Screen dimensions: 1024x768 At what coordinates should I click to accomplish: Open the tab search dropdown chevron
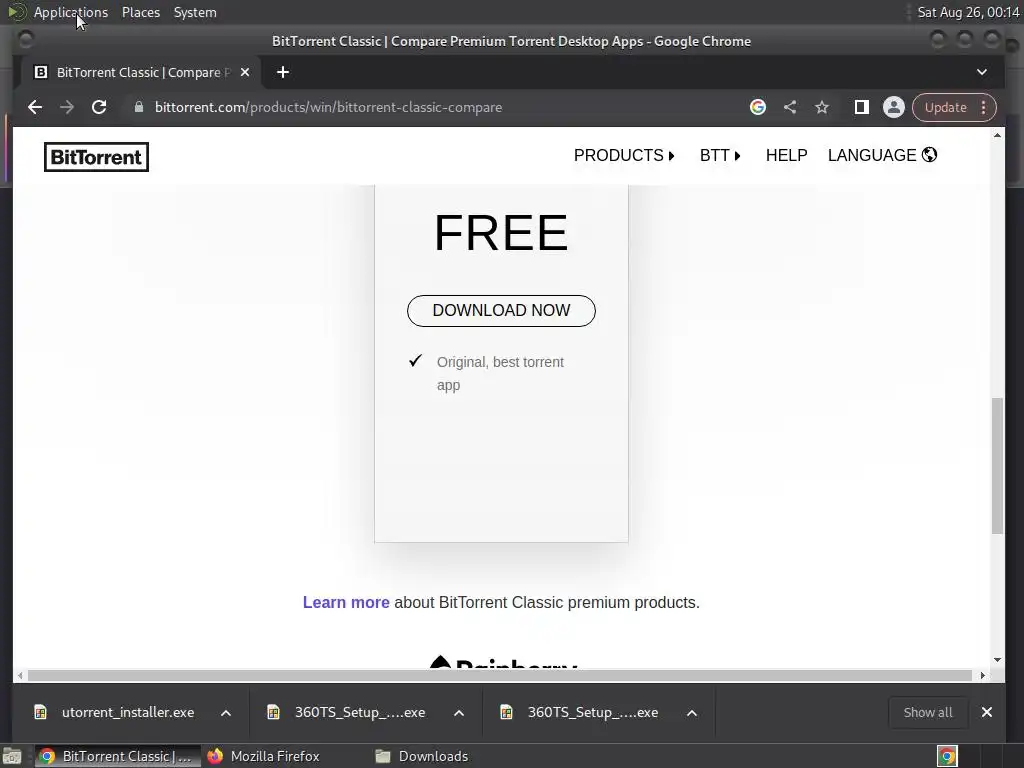pyautogui.click(x=982, y=72)
